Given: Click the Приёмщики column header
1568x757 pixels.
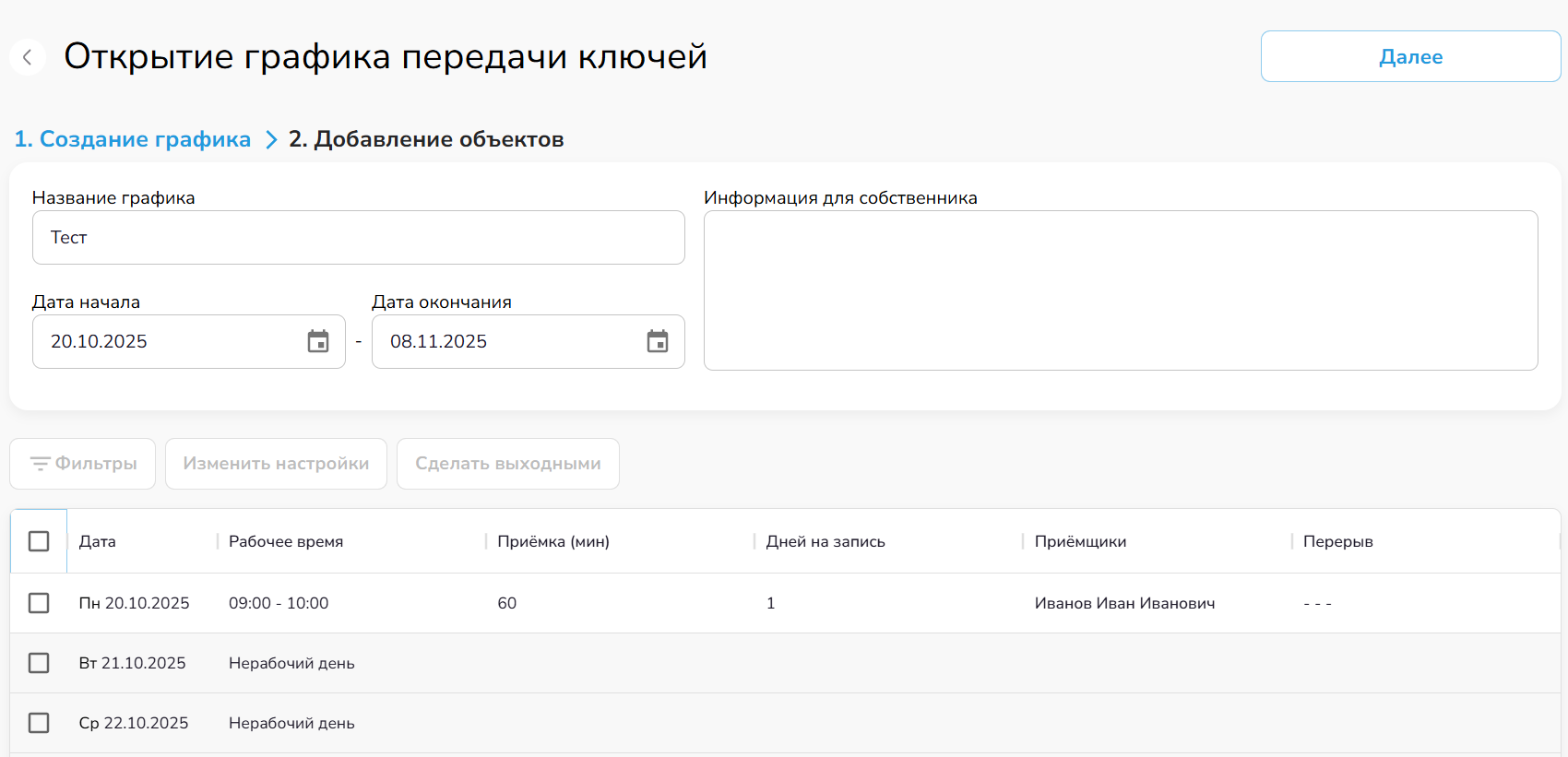Looking at the screenshot, I should [1080, 541].
